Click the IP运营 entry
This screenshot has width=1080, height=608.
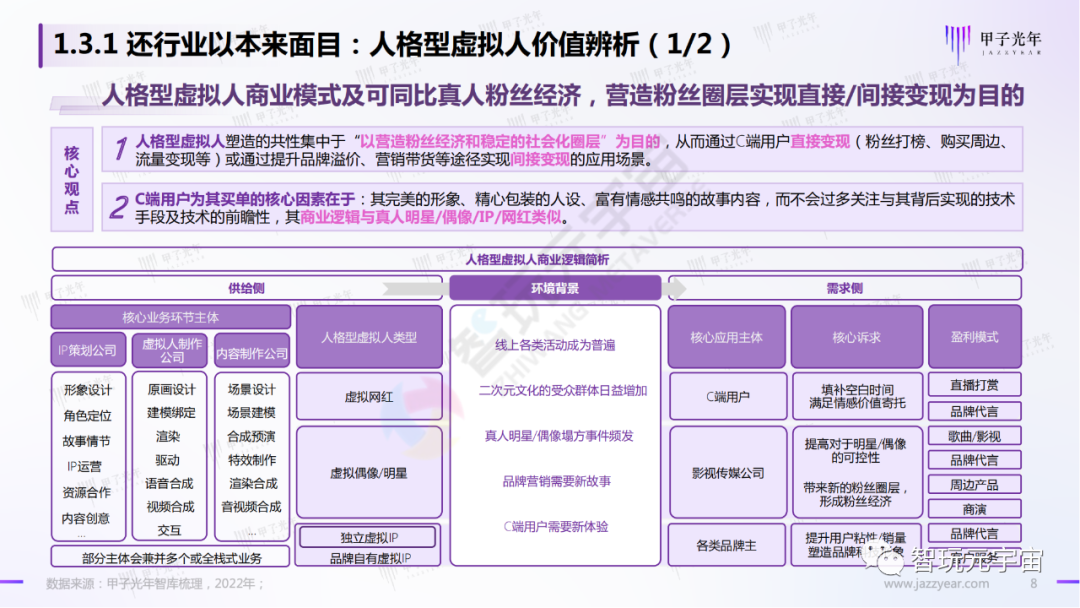point(85,466)
